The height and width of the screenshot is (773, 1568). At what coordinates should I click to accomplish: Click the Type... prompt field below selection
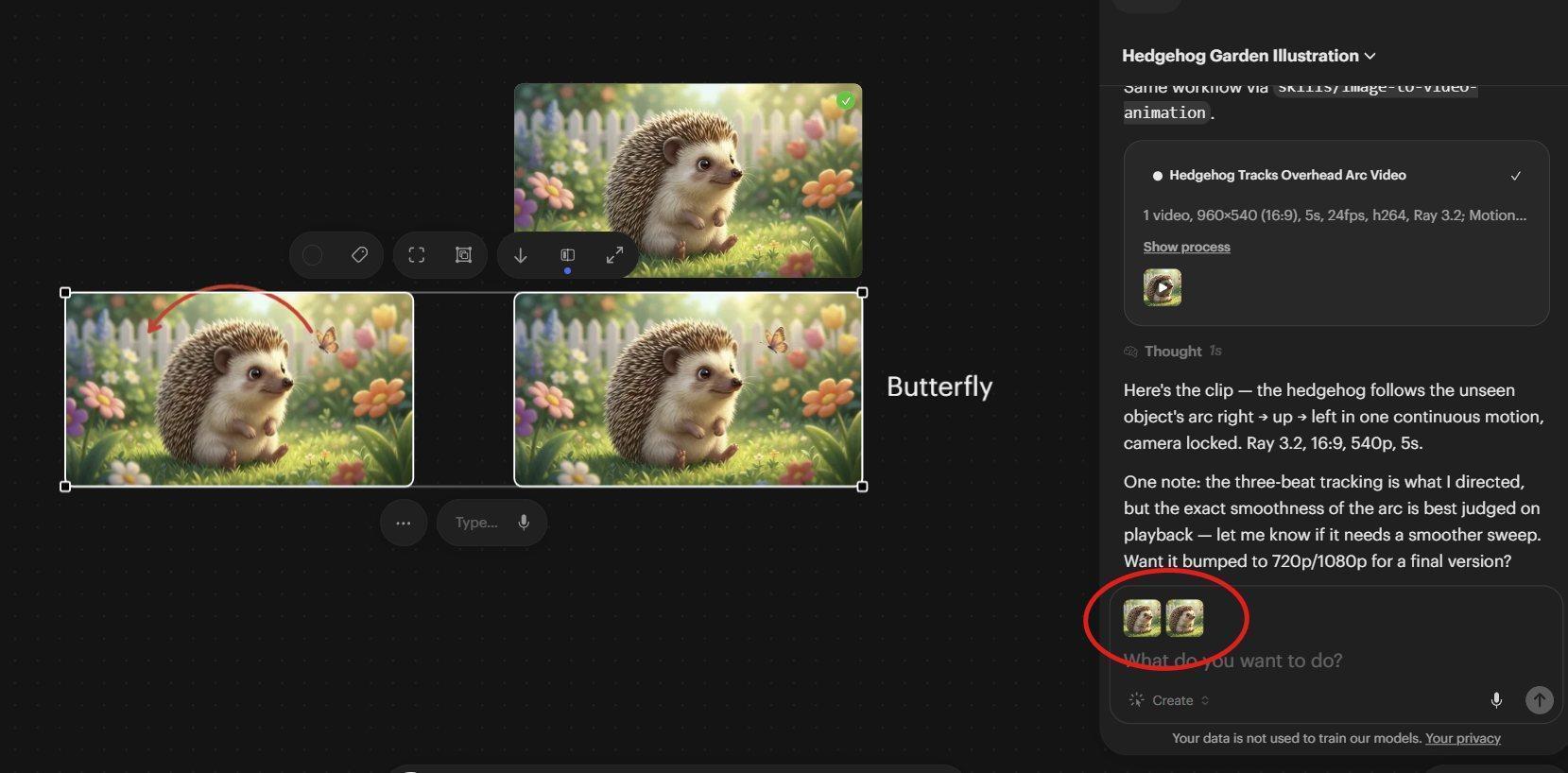[476, 523]
